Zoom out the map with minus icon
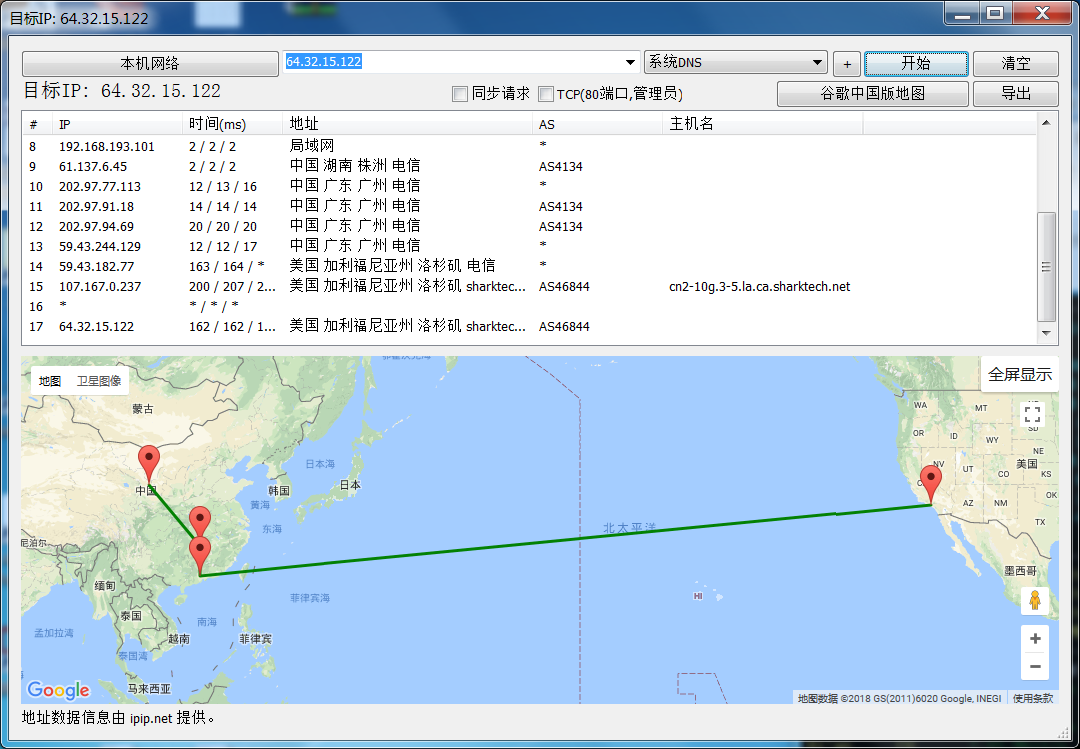This screenshot has width=1080, height=749. tap(1034, 666)
